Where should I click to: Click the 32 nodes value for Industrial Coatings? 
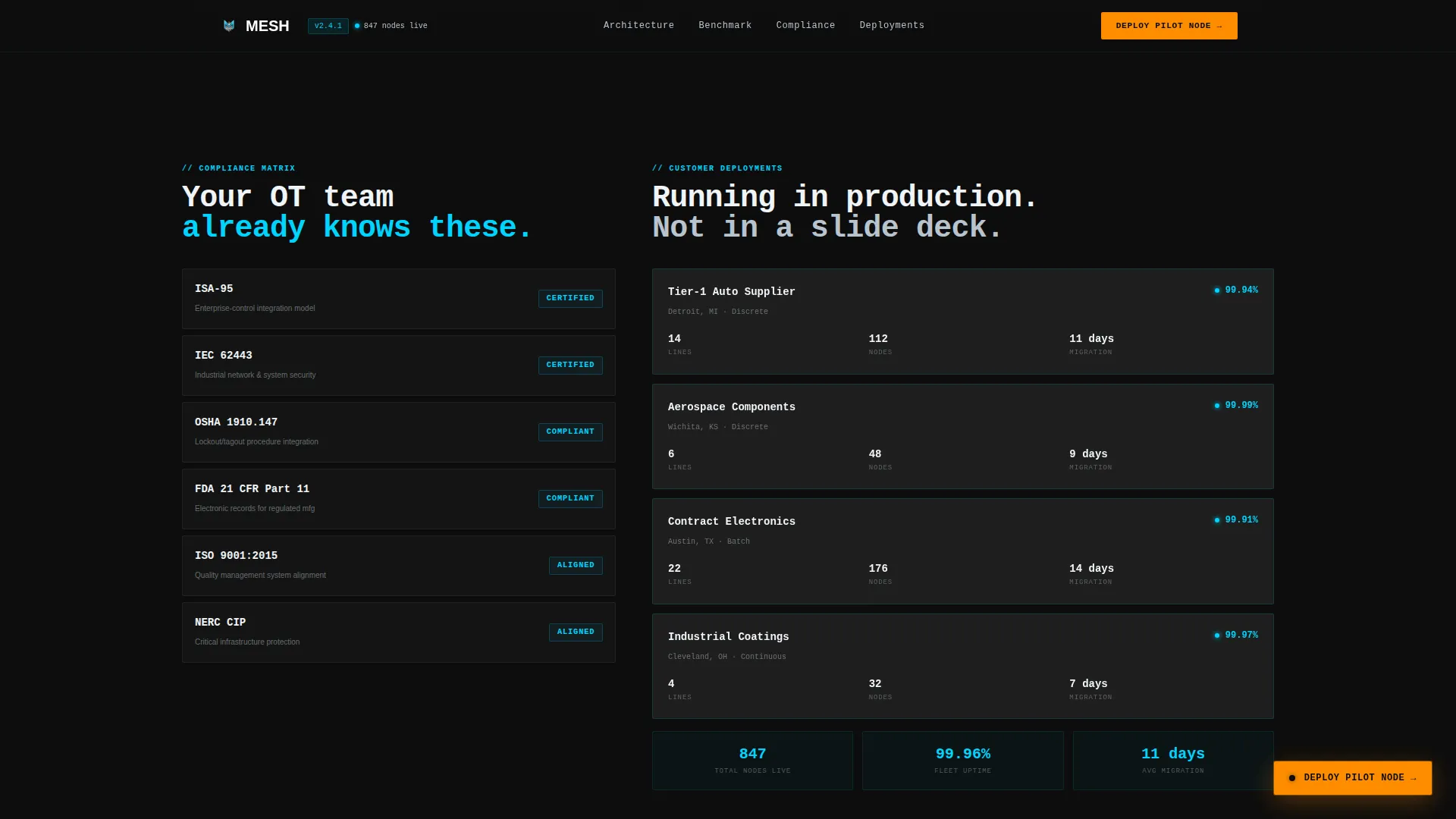(x=874, y=684)
